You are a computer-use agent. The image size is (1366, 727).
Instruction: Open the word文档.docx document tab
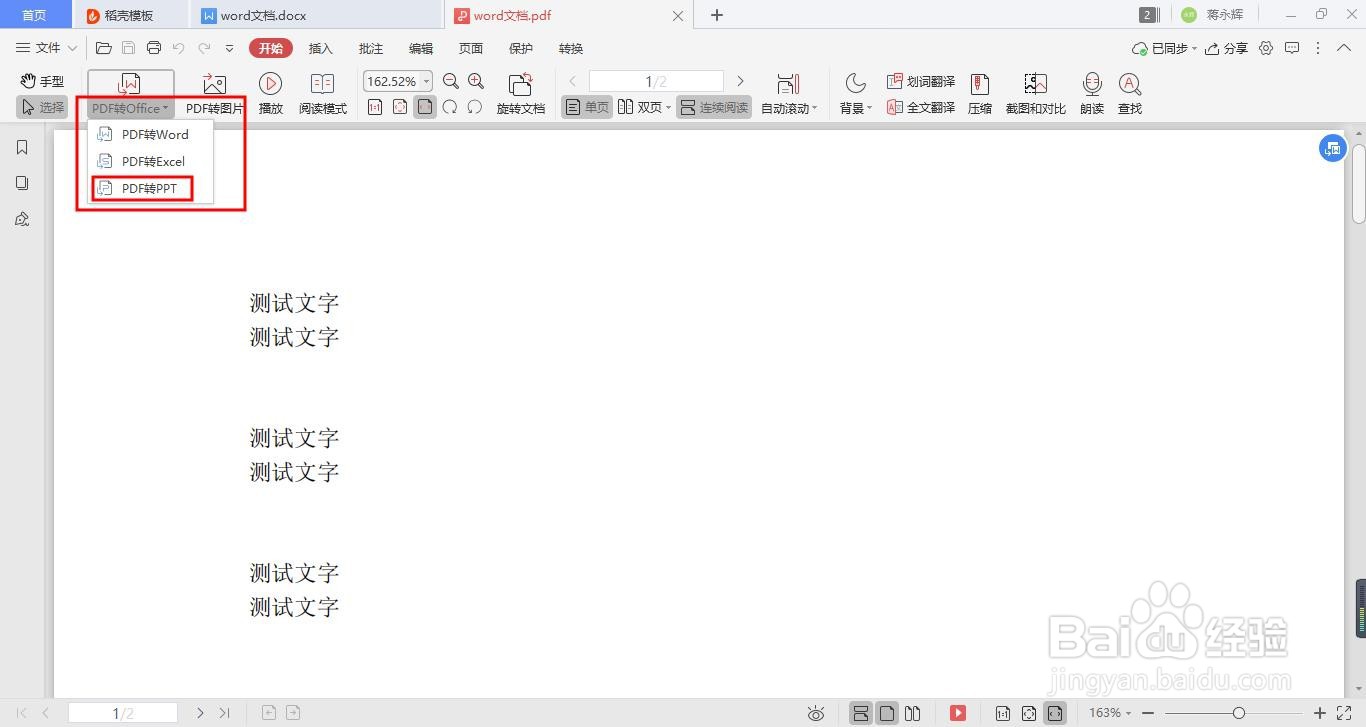pyautogui.click(x=262, y=15)
